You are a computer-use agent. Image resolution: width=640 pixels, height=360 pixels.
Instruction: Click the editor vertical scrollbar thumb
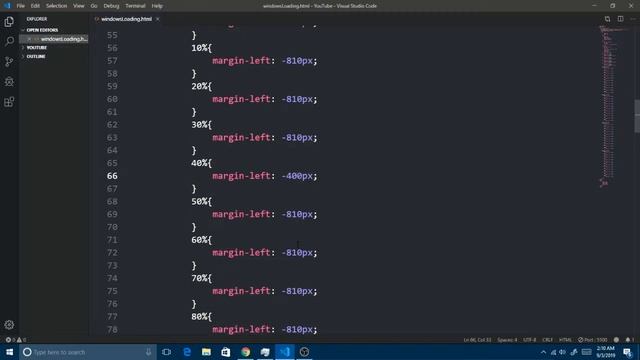pos(637,116)
